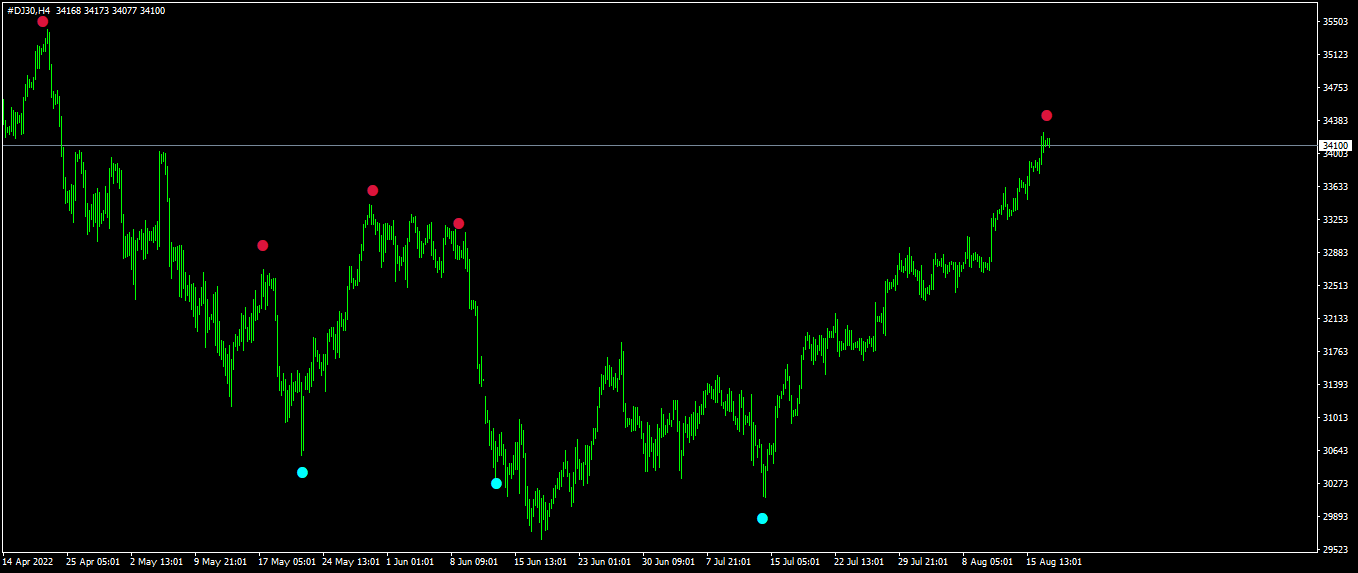Select the 17 May 05:01 time label
The height and width of the screenshot is (573, 1358).
pos(287,561)
